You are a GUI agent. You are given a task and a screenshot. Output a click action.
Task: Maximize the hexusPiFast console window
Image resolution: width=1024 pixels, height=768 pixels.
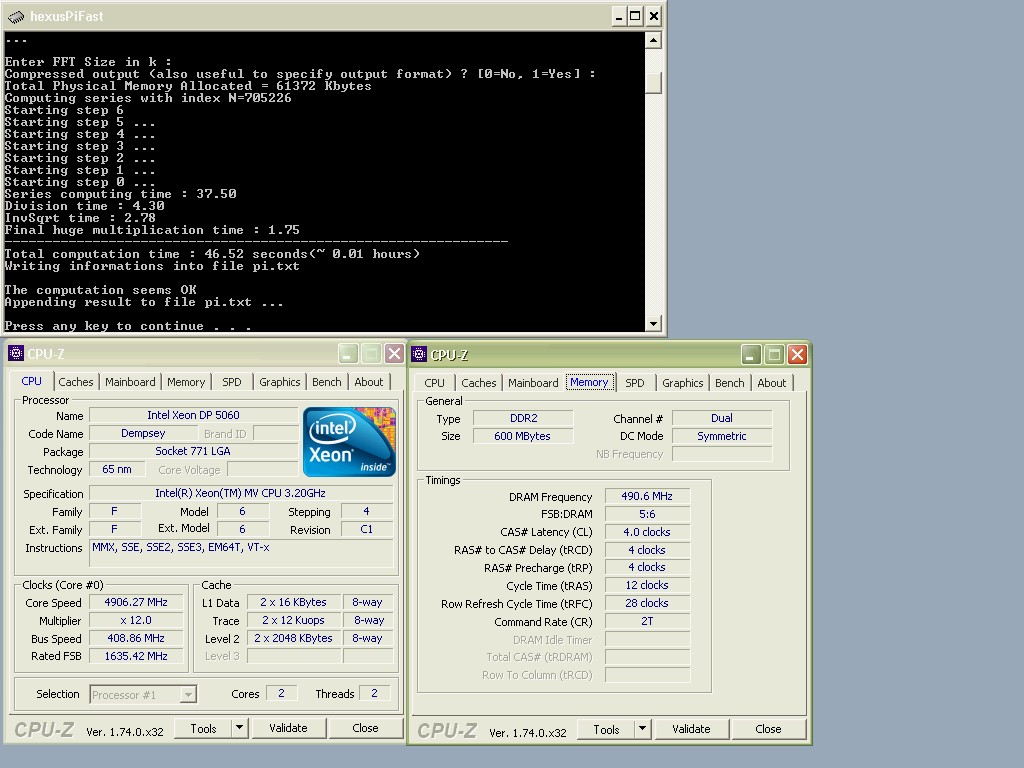(x=635, y=16)
